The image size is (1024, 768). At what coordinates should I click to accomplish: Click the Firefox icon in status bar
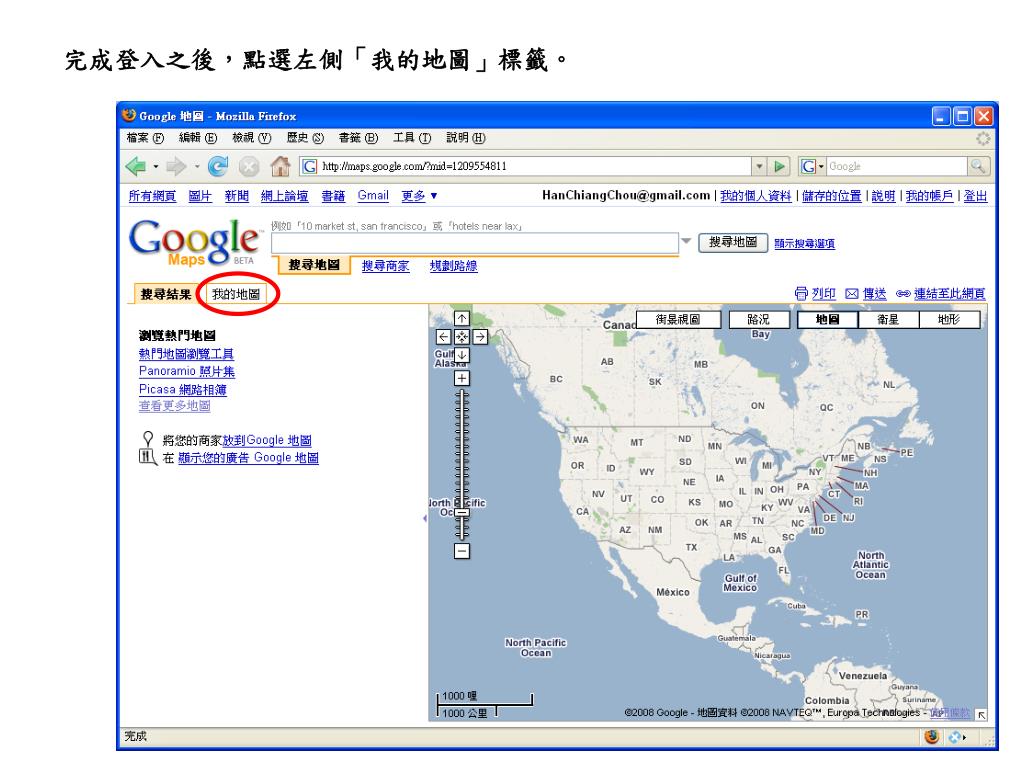tap(932, 737)
